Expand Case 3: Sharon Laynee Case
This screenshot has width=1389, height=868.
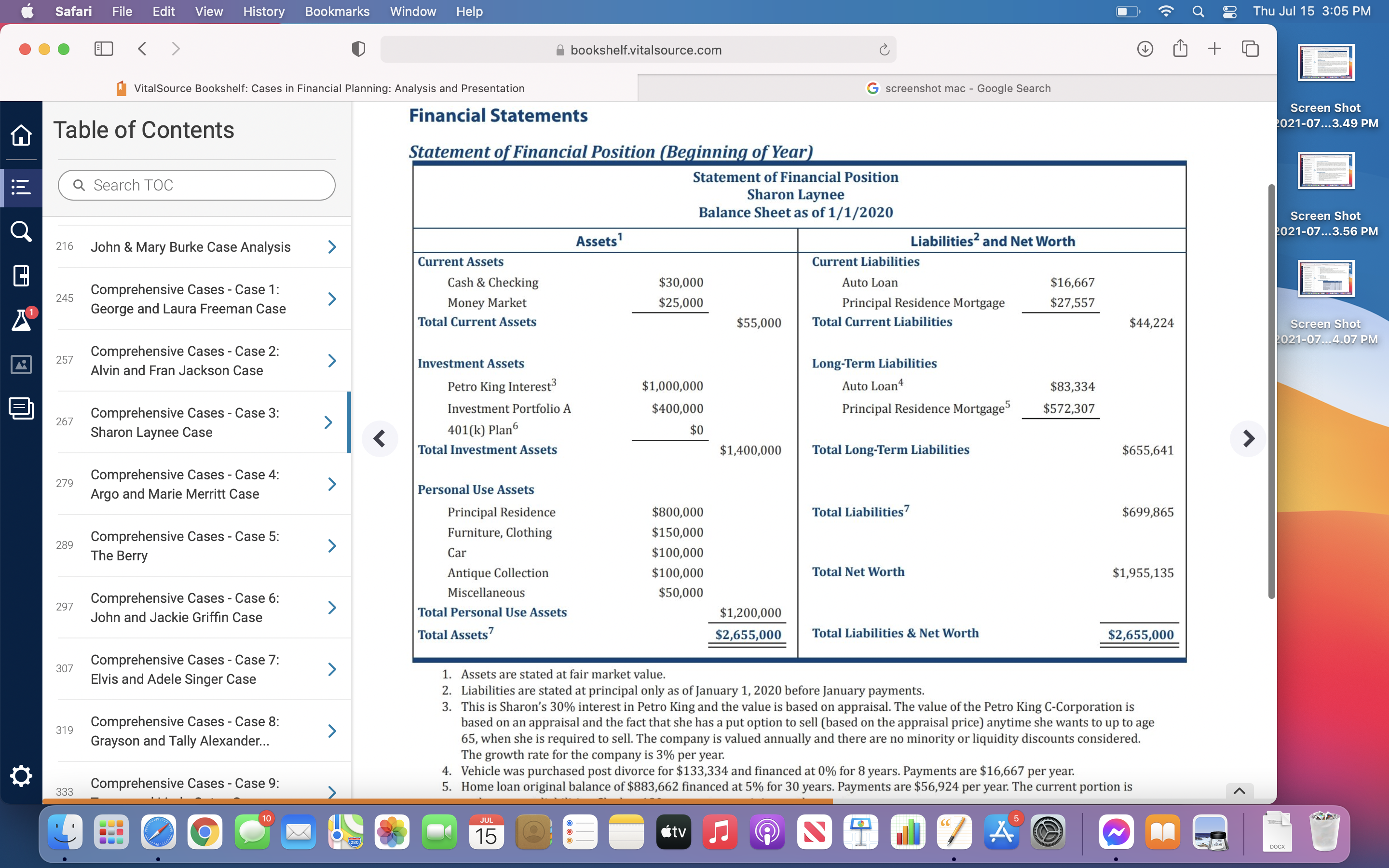[x=328, y=422]
